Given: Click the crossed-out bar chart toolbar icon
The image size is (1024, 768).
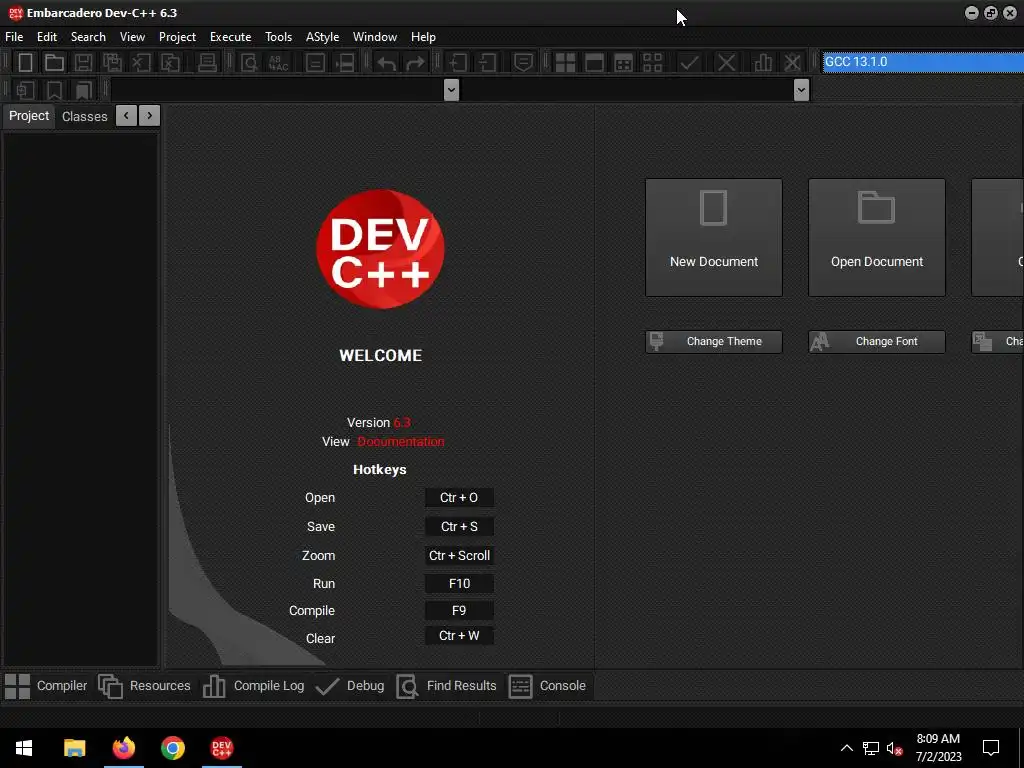Looking at the screenshot, I should pos(792,63).
